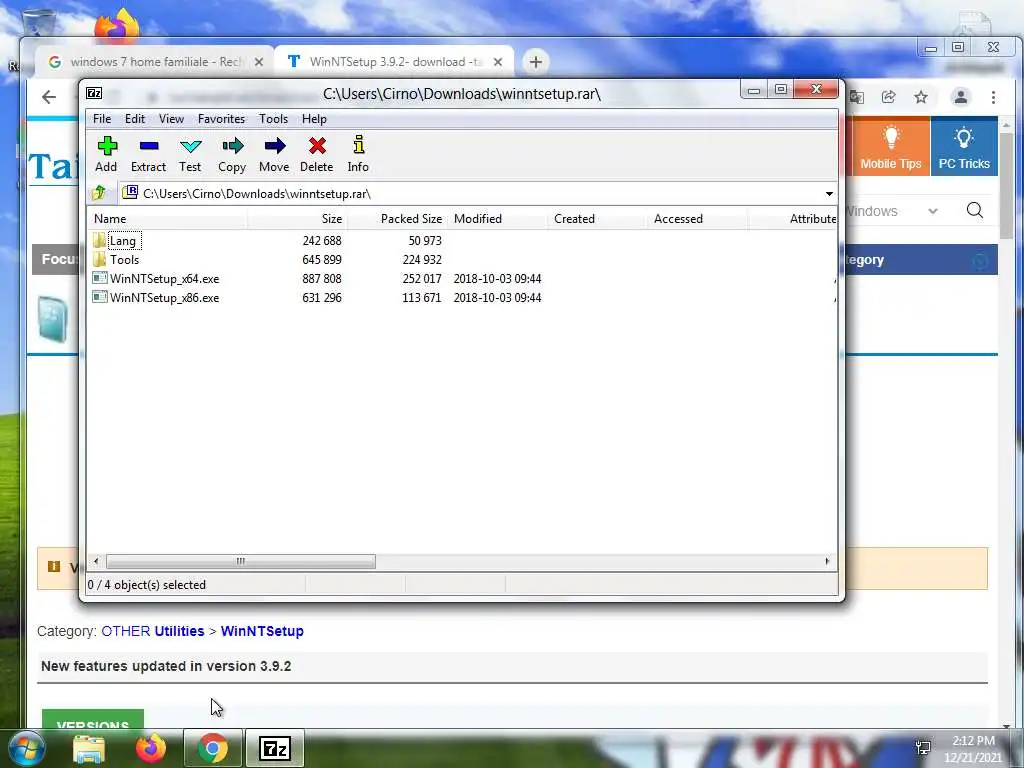Screen dimensions: 1024x768
Task: Click the network tray icon
Action: click(923, 748)
